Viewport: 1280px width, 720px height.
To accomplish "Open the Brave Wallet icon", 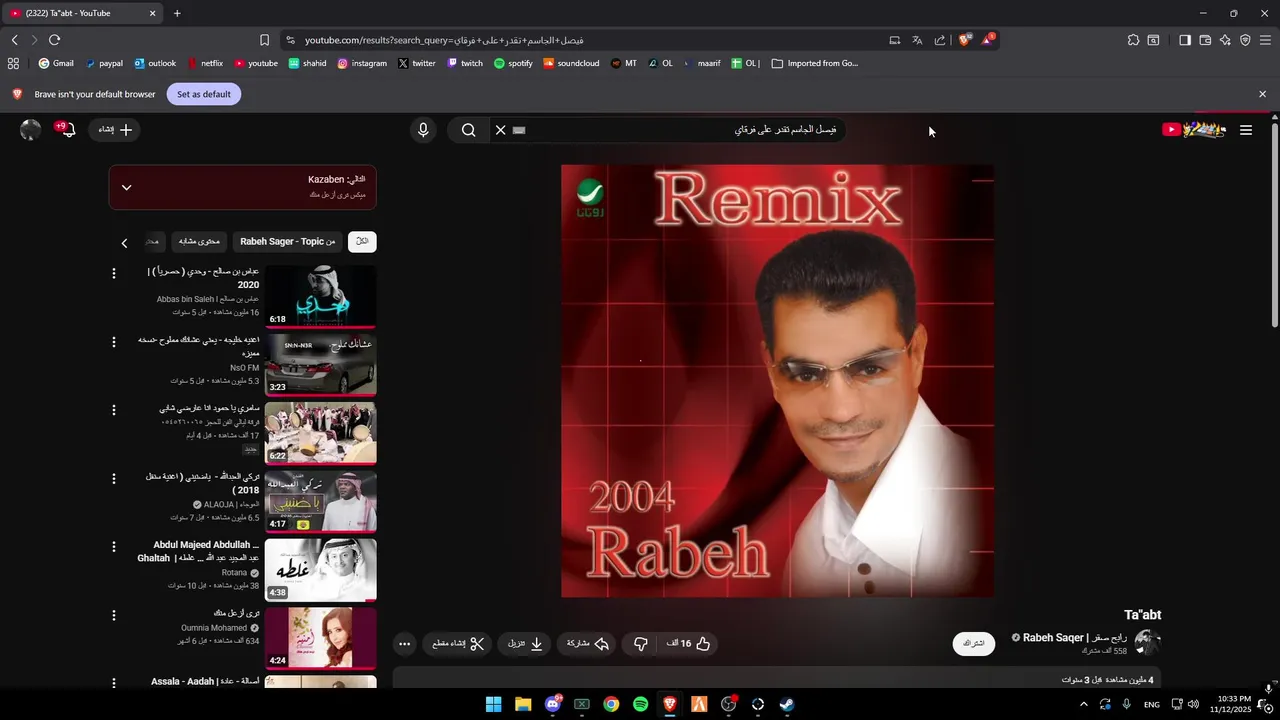I will (1205, 40).
